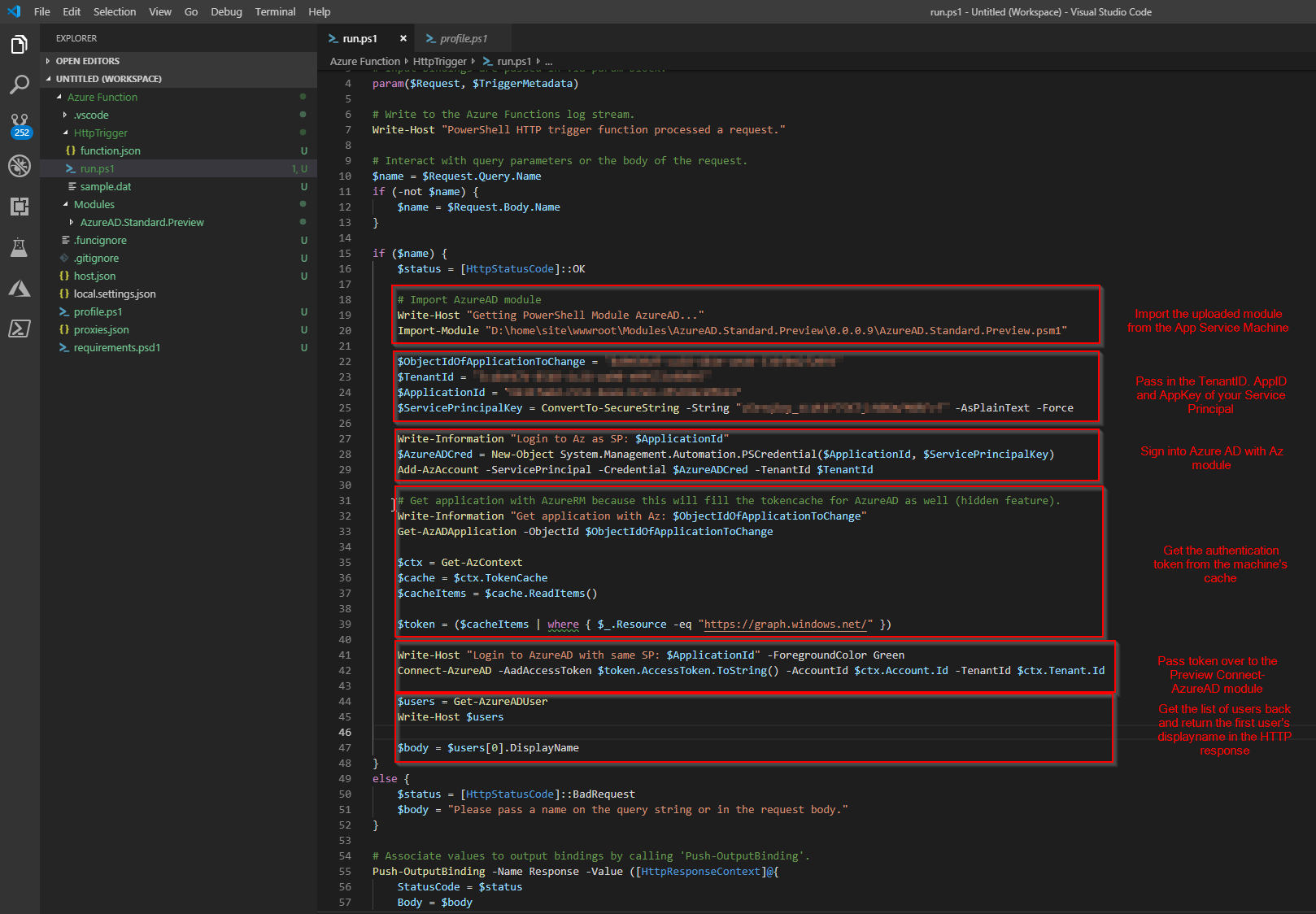Collapse the Untitled (Workspace) section
The image size is (1316, 914).
[x=179, y=79]
